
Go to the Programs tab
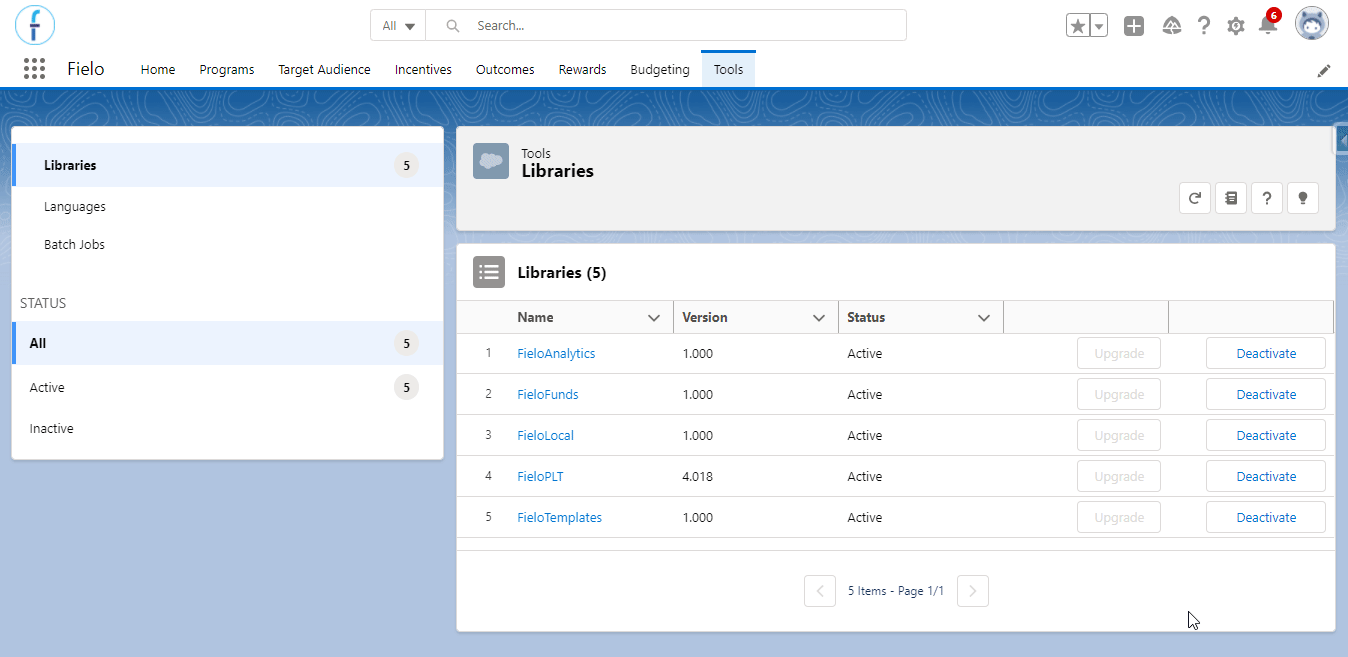pos(227,70)
